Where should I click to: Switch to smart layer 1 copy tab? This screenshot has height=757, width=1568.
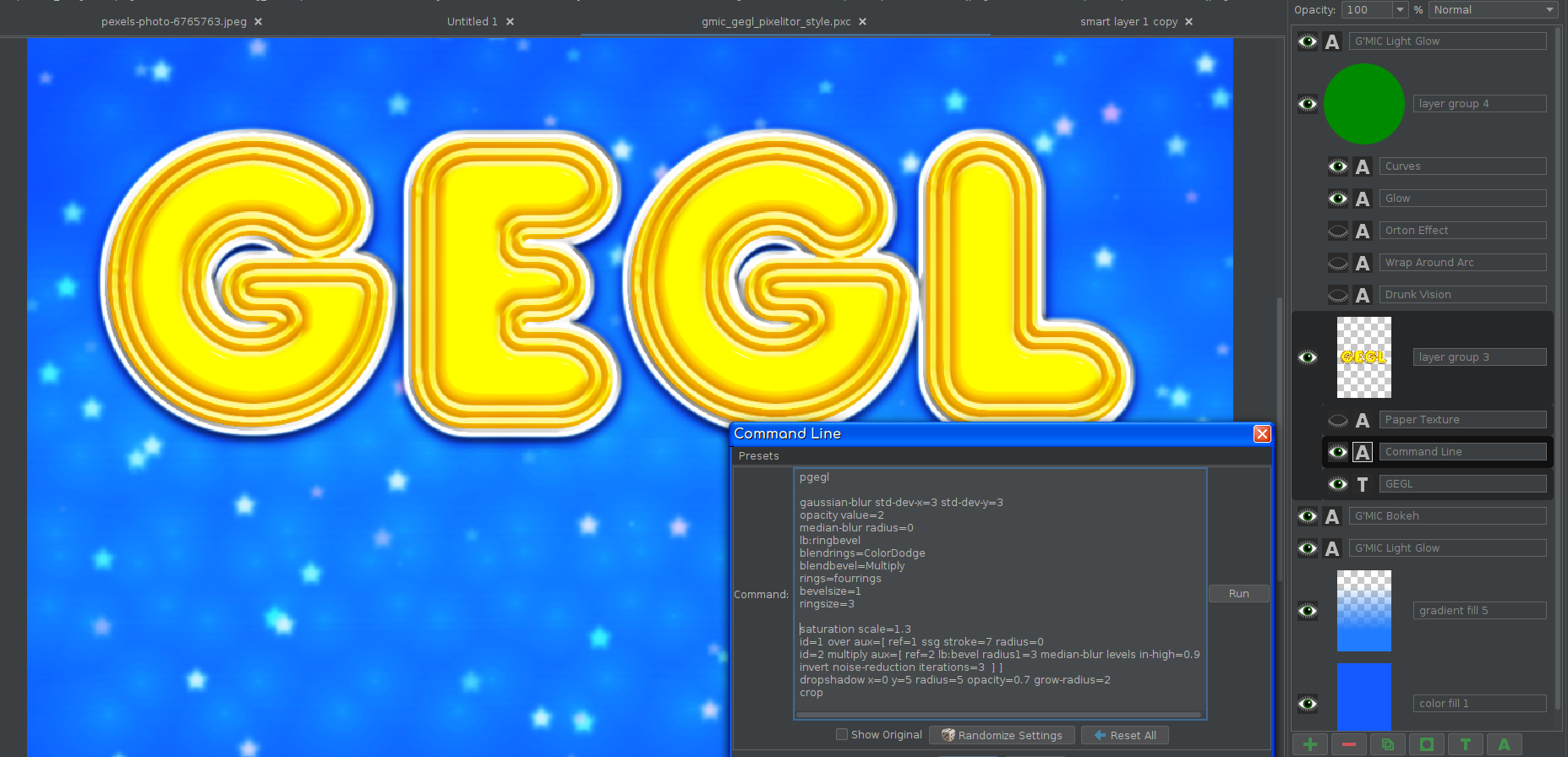1128,22
